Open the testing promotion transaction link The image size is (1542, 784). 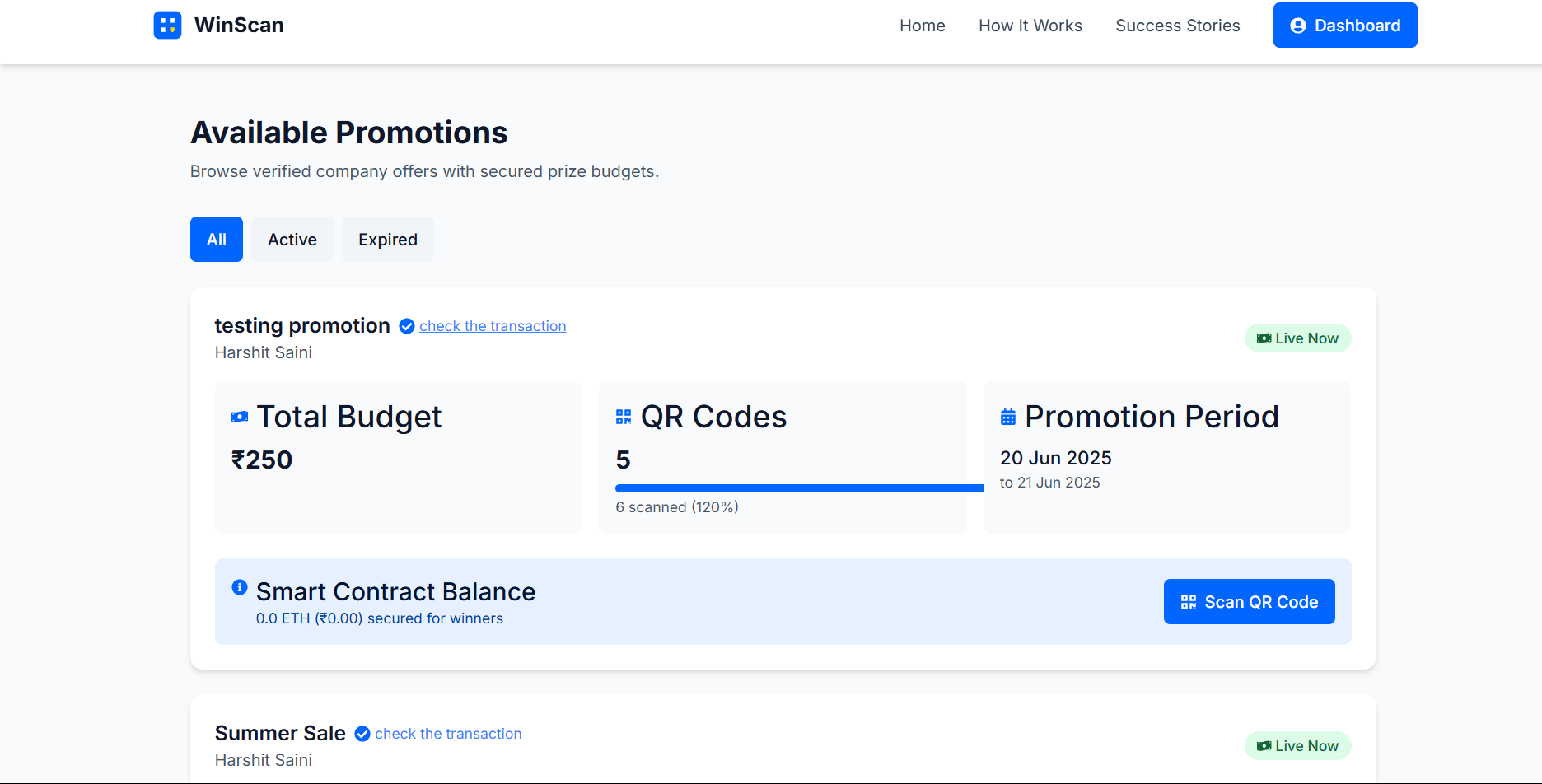493,326
